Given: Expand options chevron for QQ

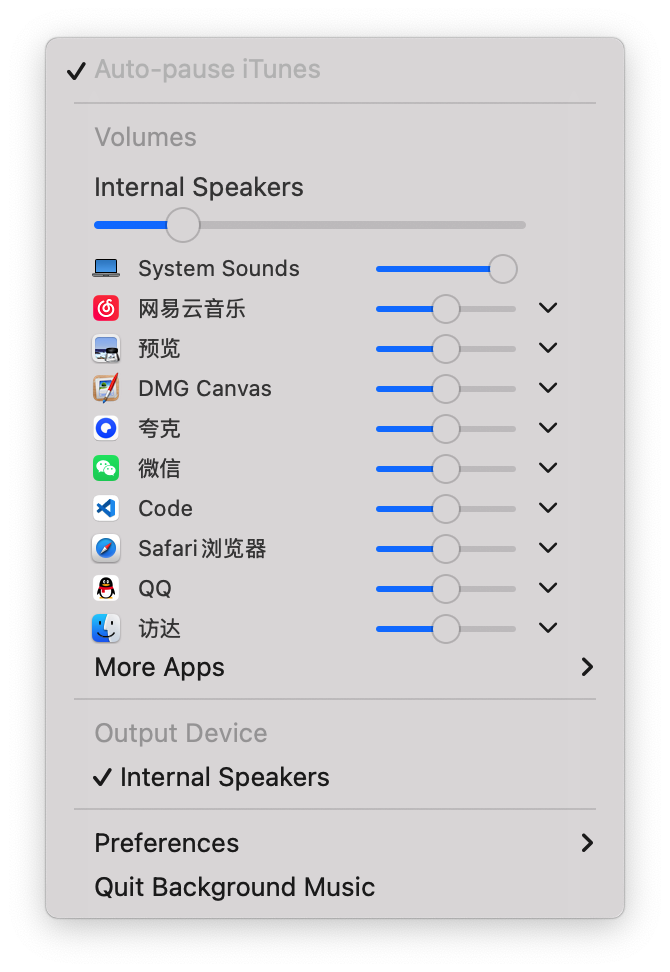Looking at the screenshot, I should (548, 588).
